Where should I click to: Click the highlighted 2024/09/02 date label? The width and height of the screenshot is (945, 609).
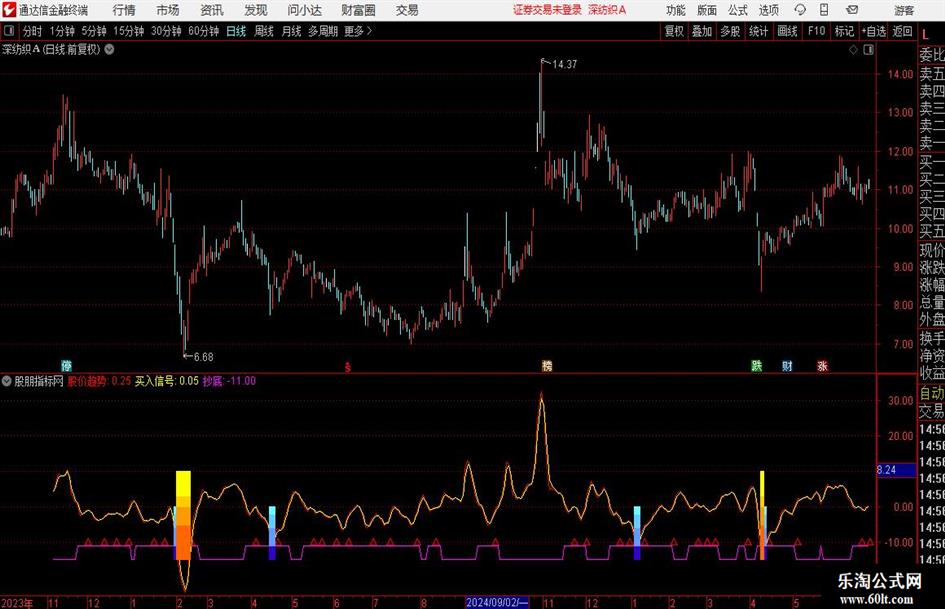pos(497,602)
